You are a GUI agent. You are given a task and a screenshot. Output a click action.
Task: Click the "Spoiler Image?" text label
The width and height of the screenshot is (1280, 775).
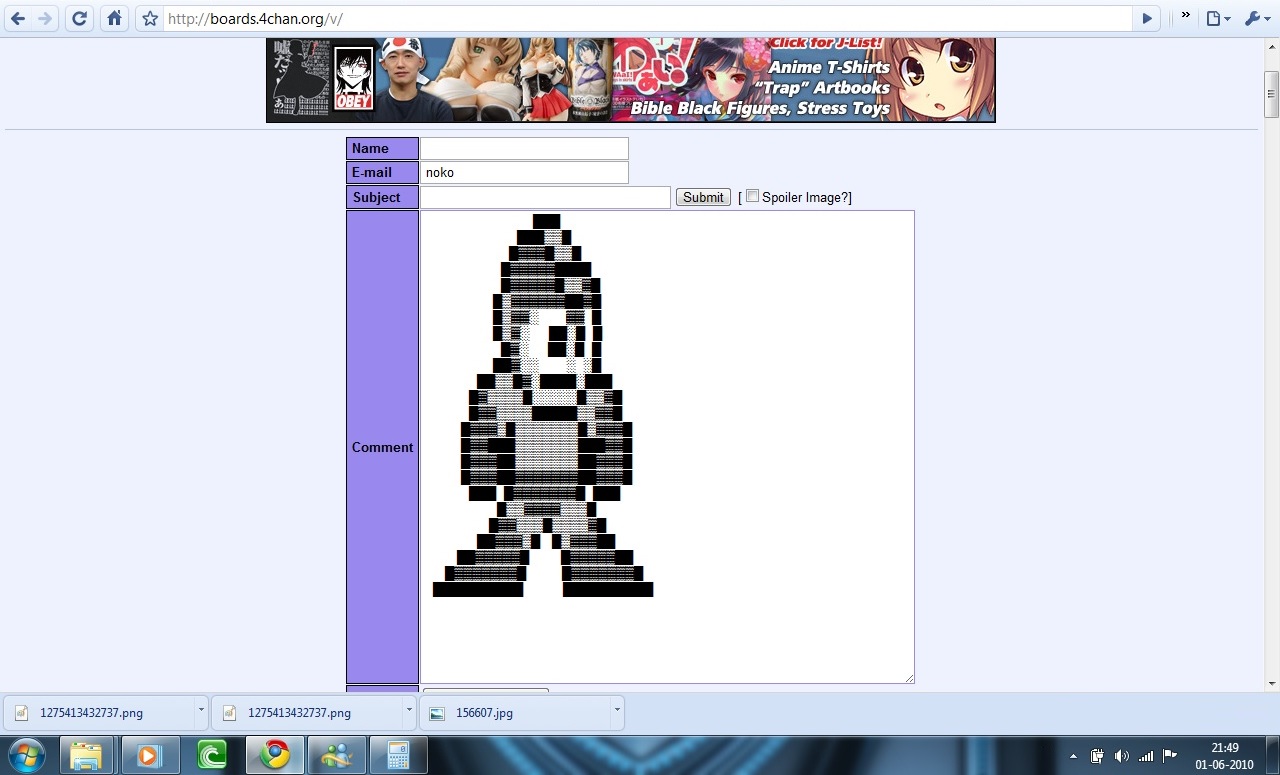click(804, 197)
